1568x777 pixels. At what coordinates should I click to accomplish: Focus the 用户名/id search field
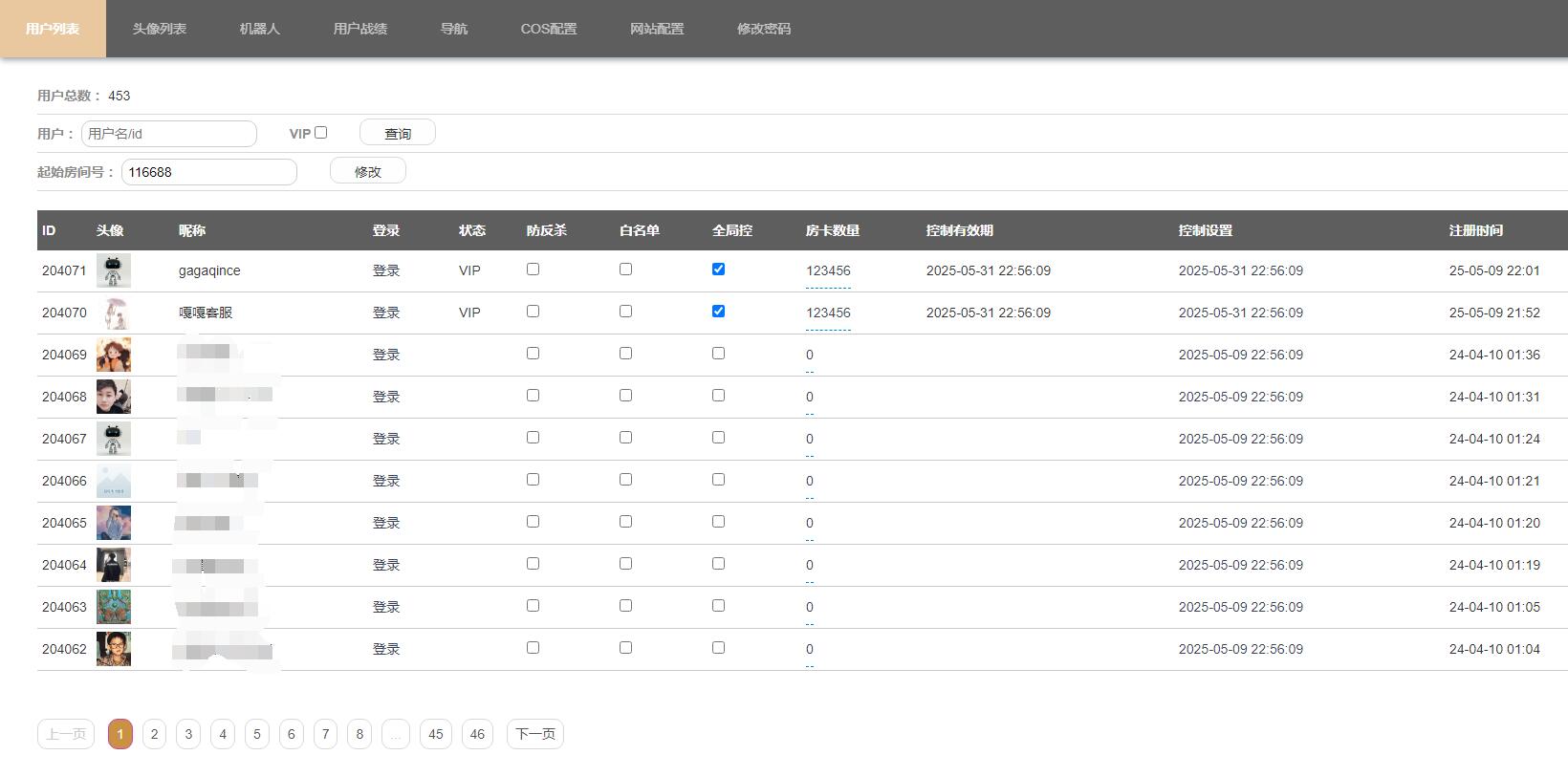pyautogui.click(x=169, y=134)
